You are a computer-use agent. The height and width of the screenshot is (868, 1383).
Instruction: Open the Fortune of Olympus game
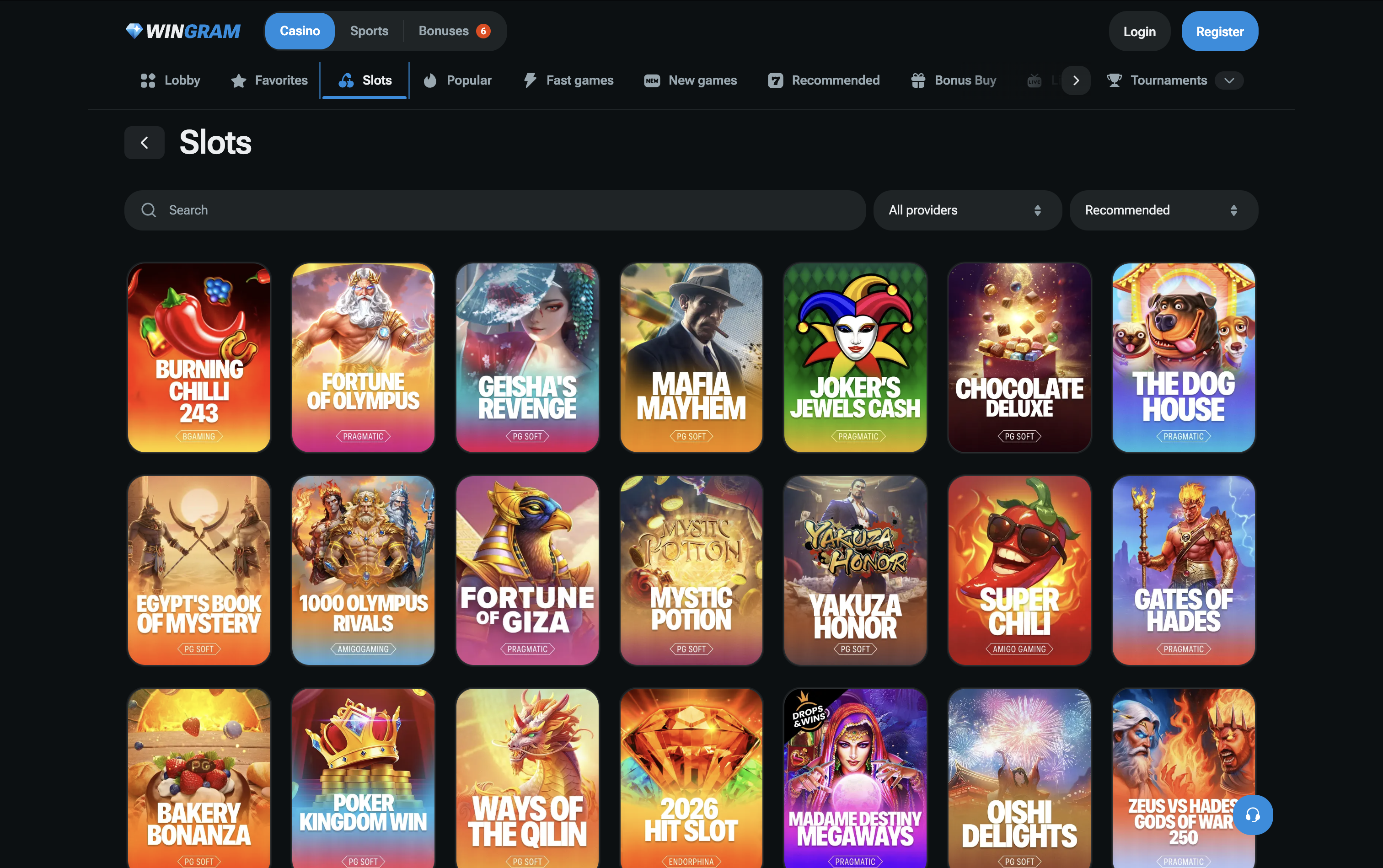coord(363,358)
